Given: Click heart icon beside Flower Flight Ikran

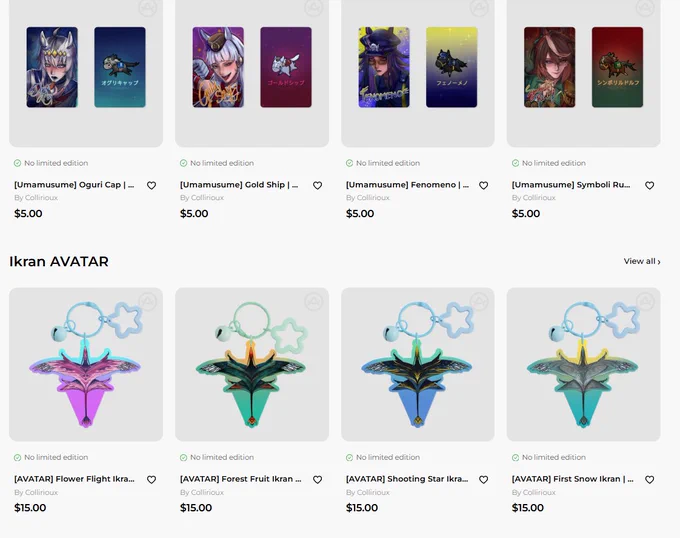Looking at the screenshot, I should click(x=151, y=480).
